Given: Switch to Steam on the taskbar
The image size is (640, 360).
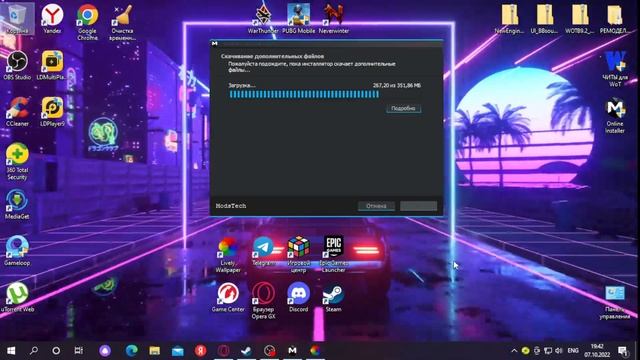Looking at the screenshot, I should coord(246,351).
